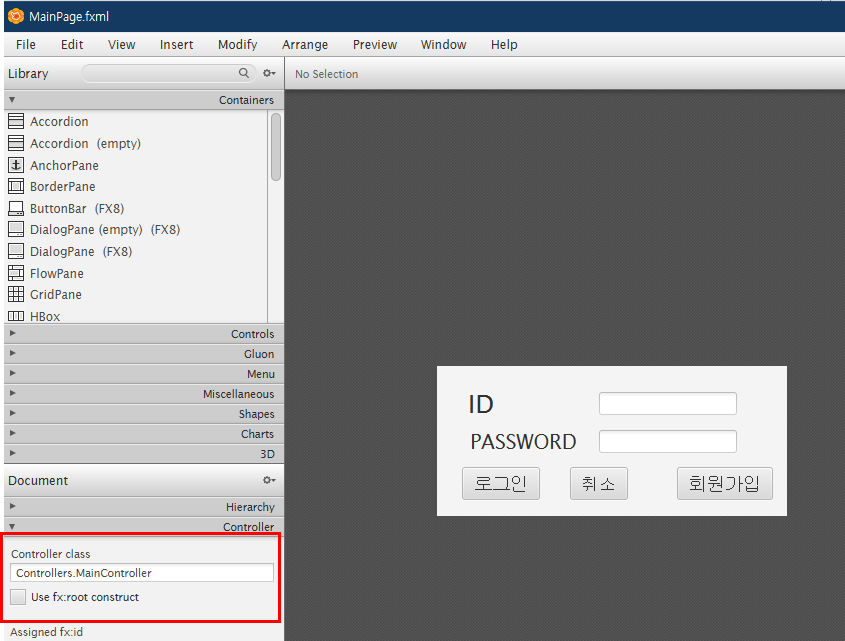Open the Arrange menu
This screenshot has height=641, width=845.
(x=305, y=45)
